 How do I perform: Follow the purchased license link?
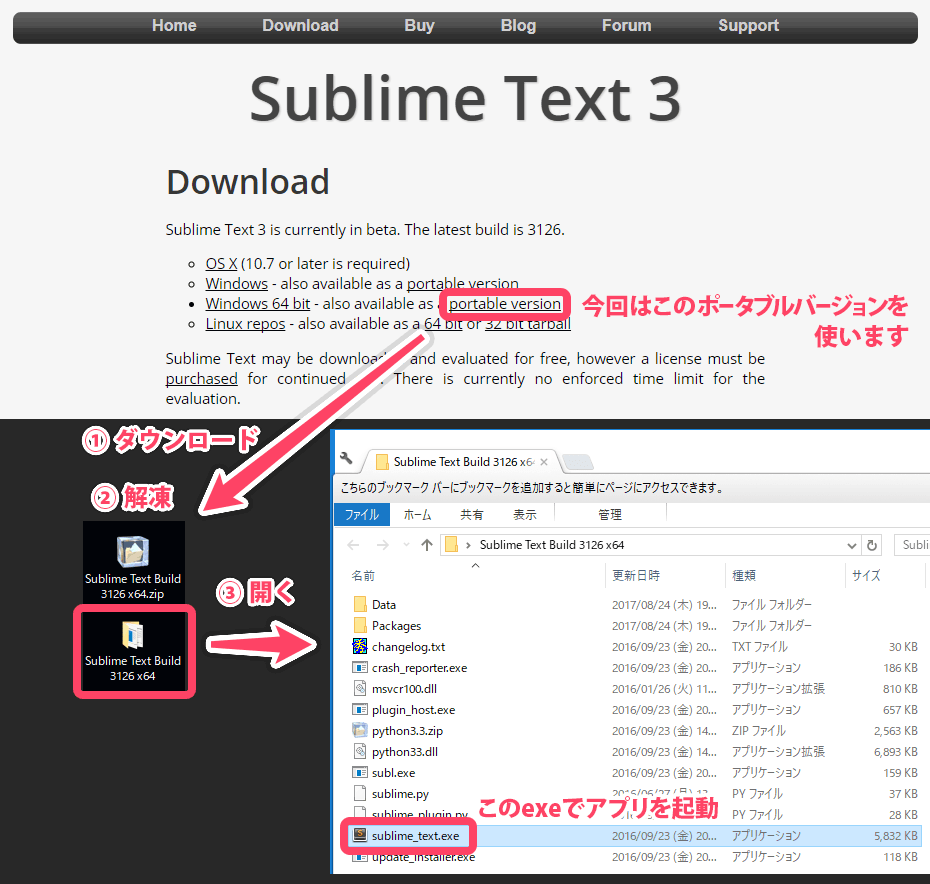(202, 379)
